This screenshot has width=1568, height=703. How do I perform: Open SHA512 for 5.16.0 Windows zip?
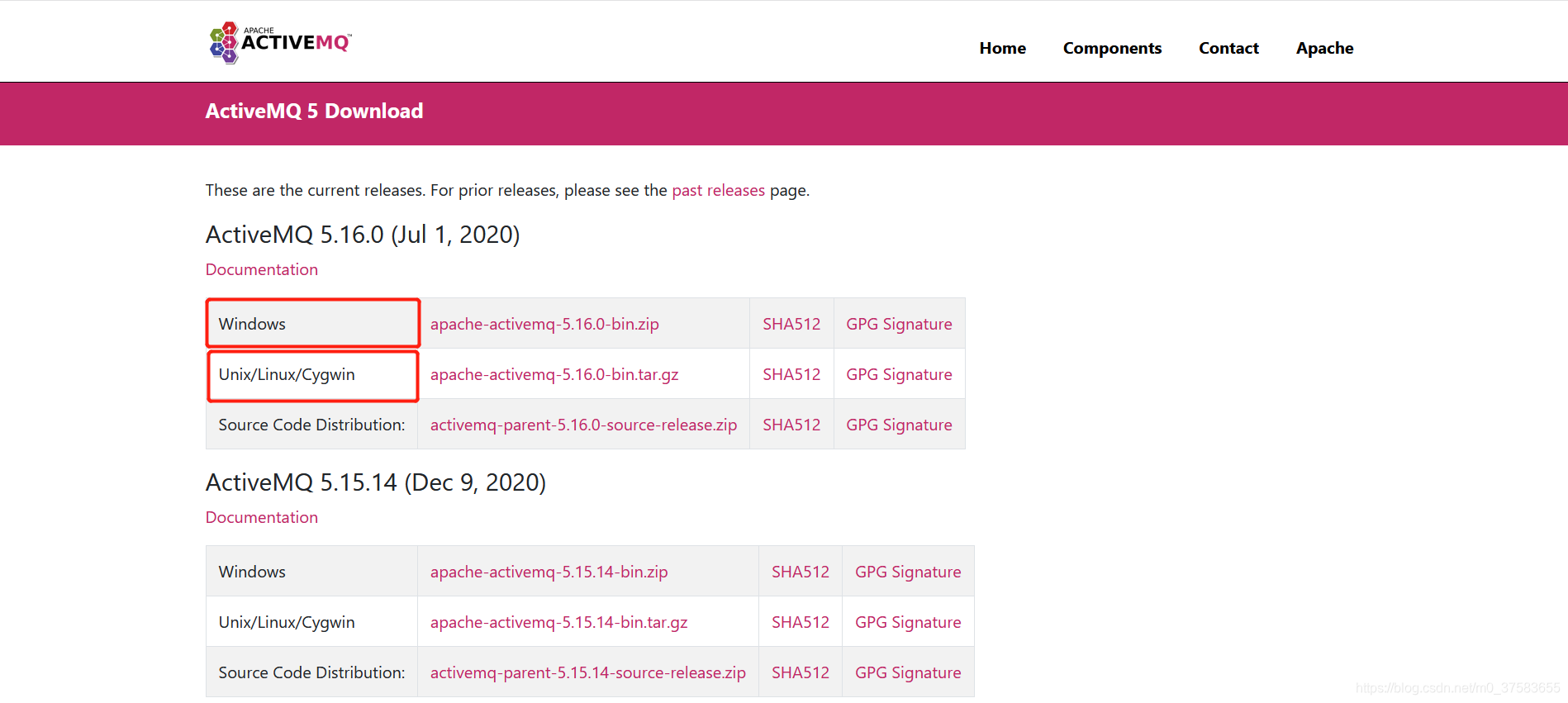point(791,324)
